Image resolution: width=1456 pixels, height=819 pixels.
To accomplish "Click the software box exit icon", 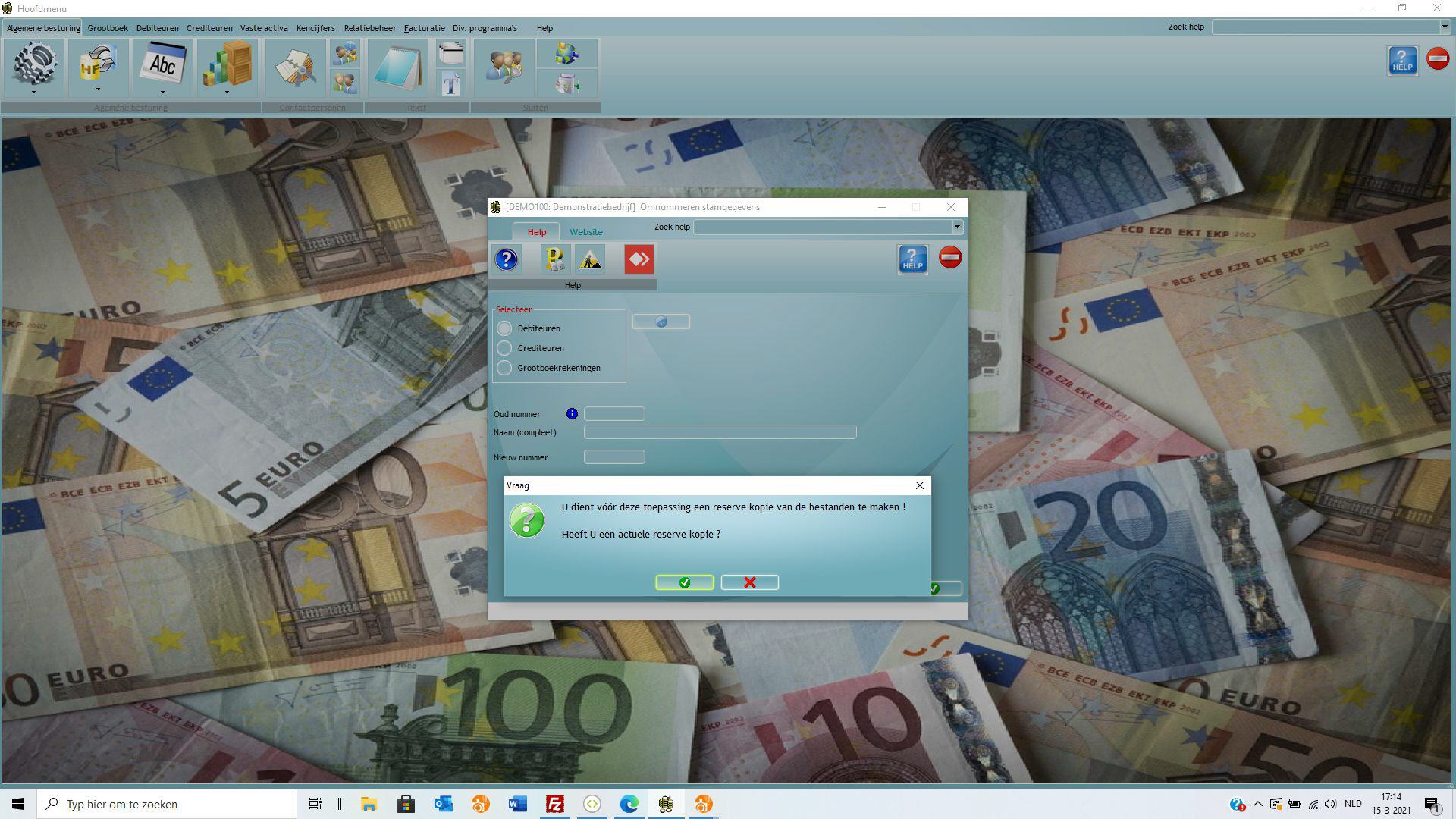I will [x=566, y=82].
